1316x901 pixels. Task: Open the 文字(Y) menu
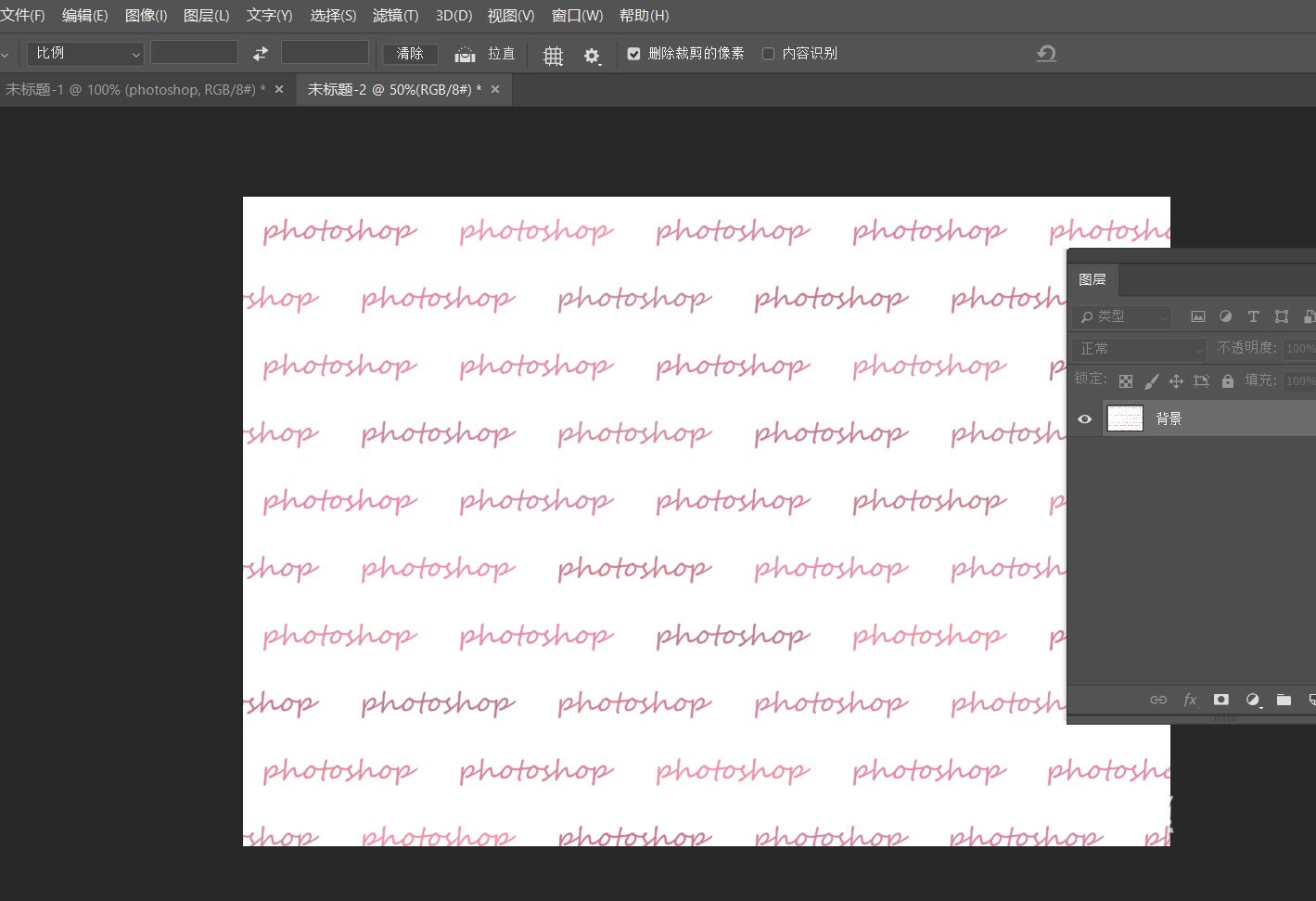coord(269,16)
